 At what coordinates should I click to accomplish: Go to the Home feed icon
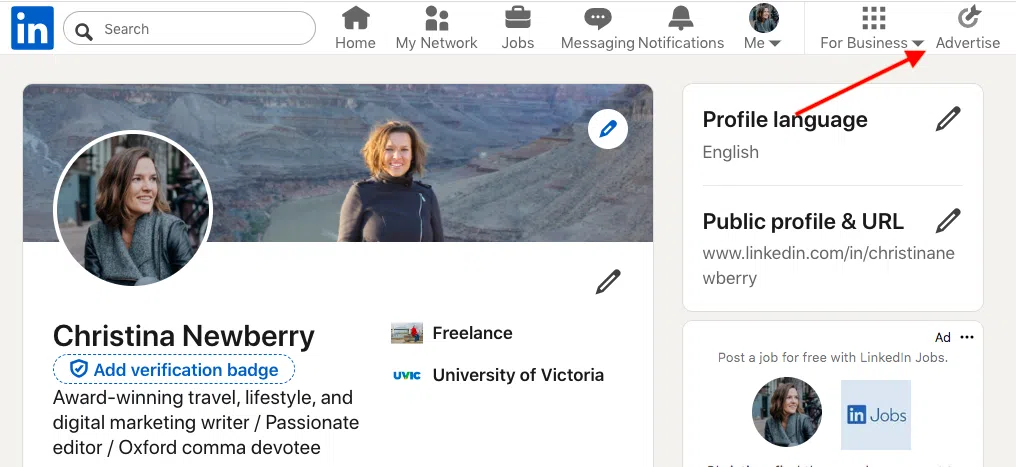click(355, 19)
